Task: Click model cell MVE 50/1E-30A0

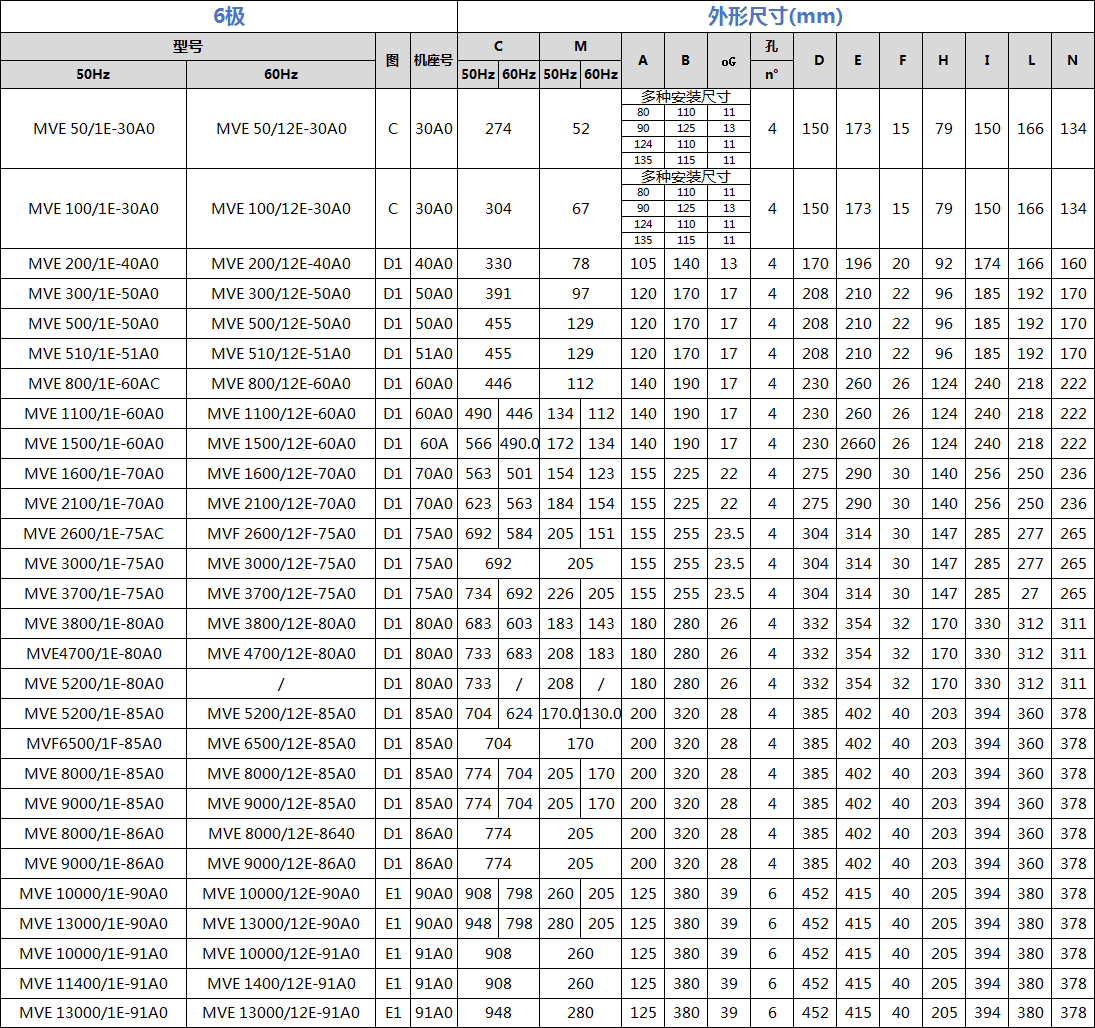Action: coord(93,128)
